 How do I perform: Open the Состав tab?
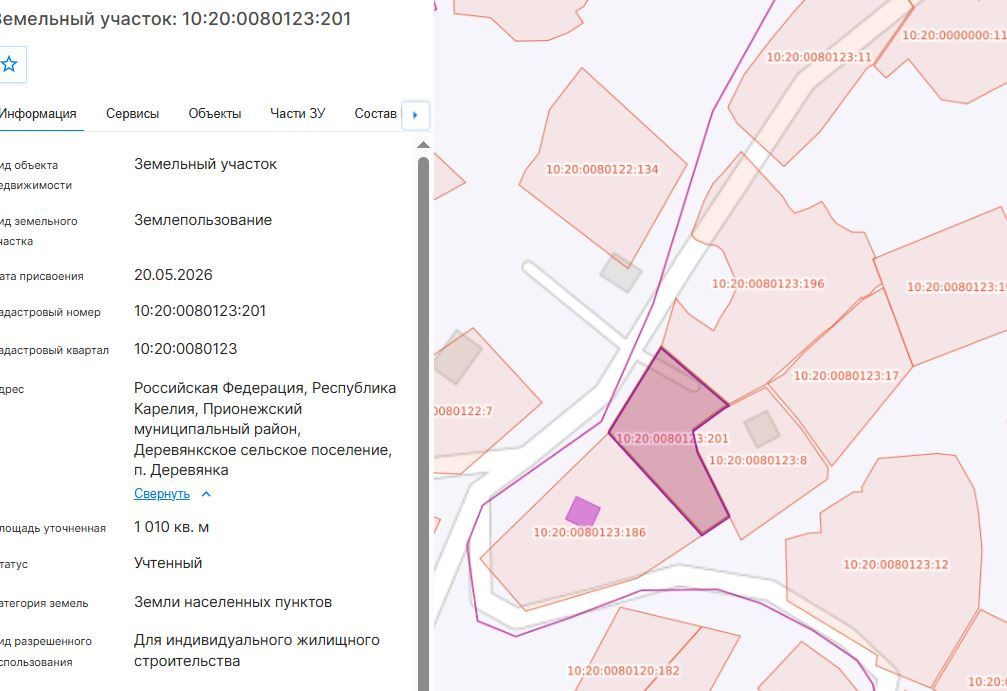(x=375, y=114)
